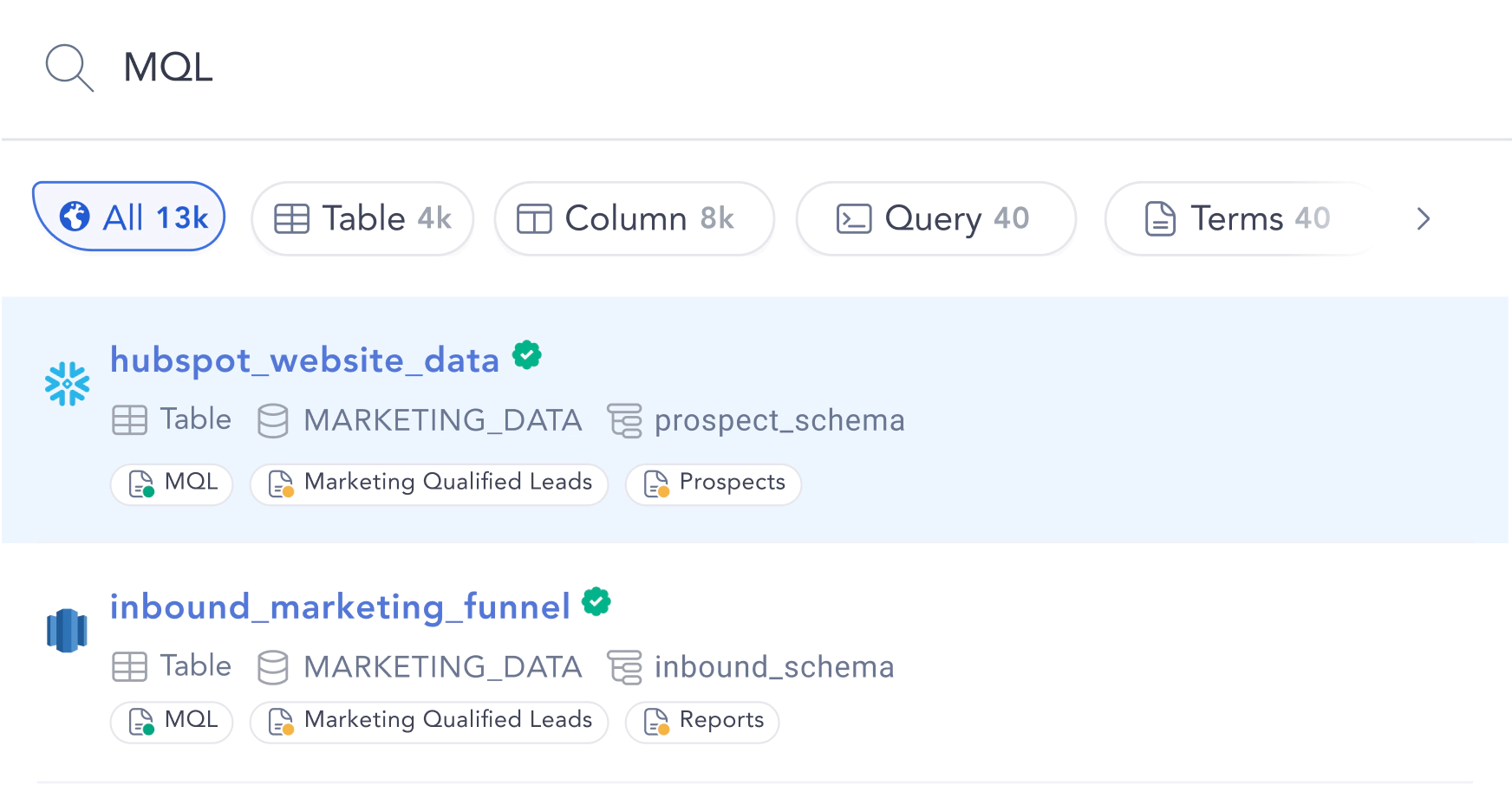Viewport: 1512px width, 785px height.
Task: Click verified badge next to inbound_marketing_funnel
Action: click(x=596, y=600)
